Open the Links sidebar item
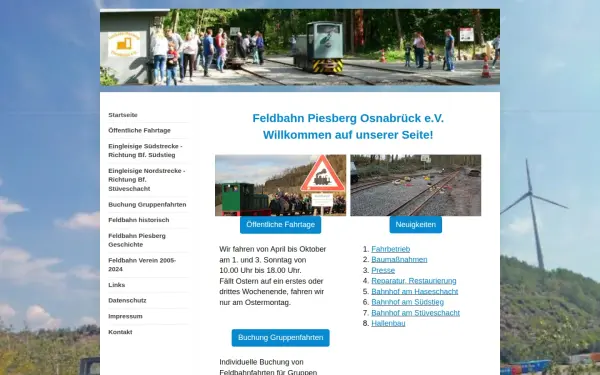The image size is (600, 375). coord(117,285)
